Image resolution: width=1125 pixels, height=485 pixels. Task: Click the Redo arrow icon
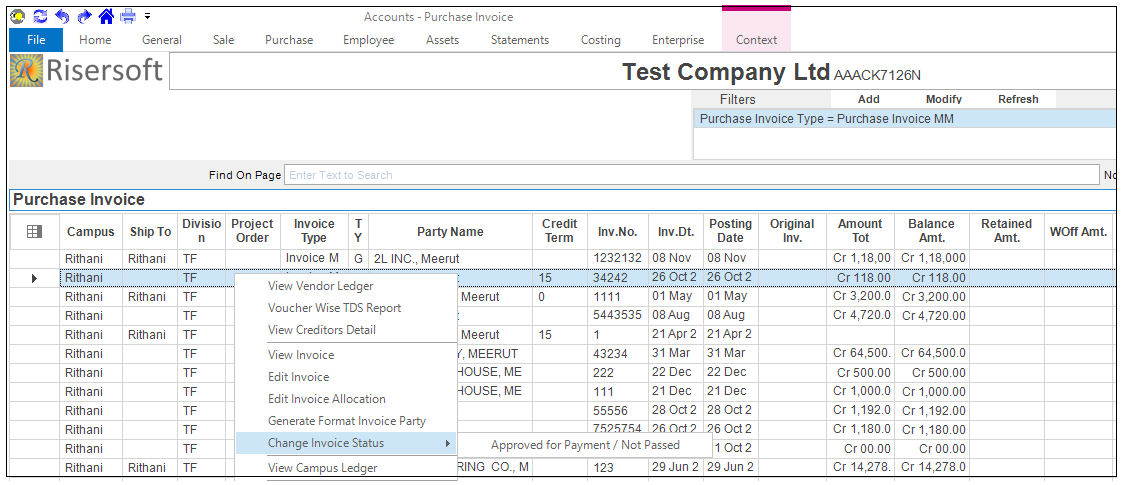click(x=84, y=16)
